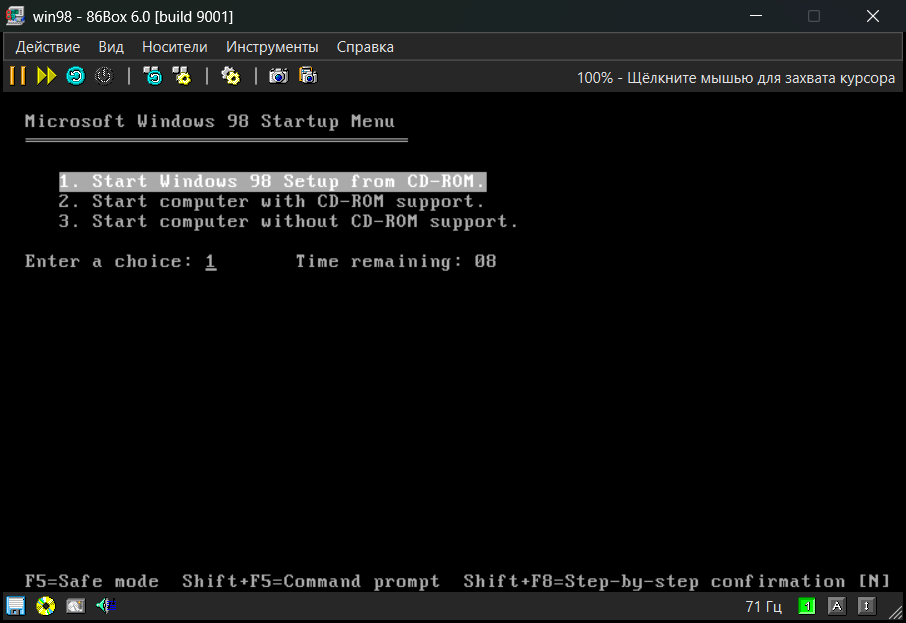This screenshot has height=623, width=906.
Task: Click the yellow fast-forward icon
Action: [46, 76]
